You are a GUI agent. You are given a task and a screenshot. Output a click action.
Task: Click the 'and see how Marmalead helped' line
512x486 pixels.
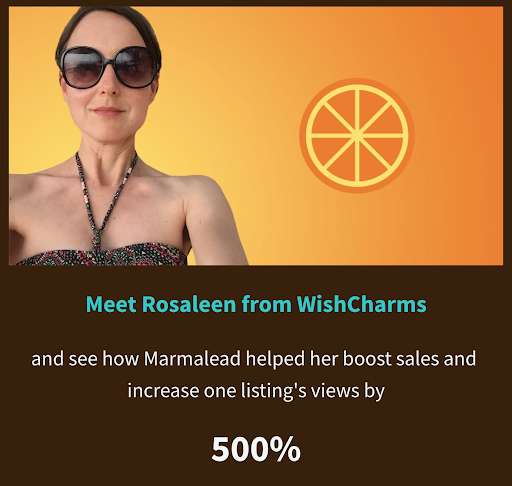coord(254,359)
